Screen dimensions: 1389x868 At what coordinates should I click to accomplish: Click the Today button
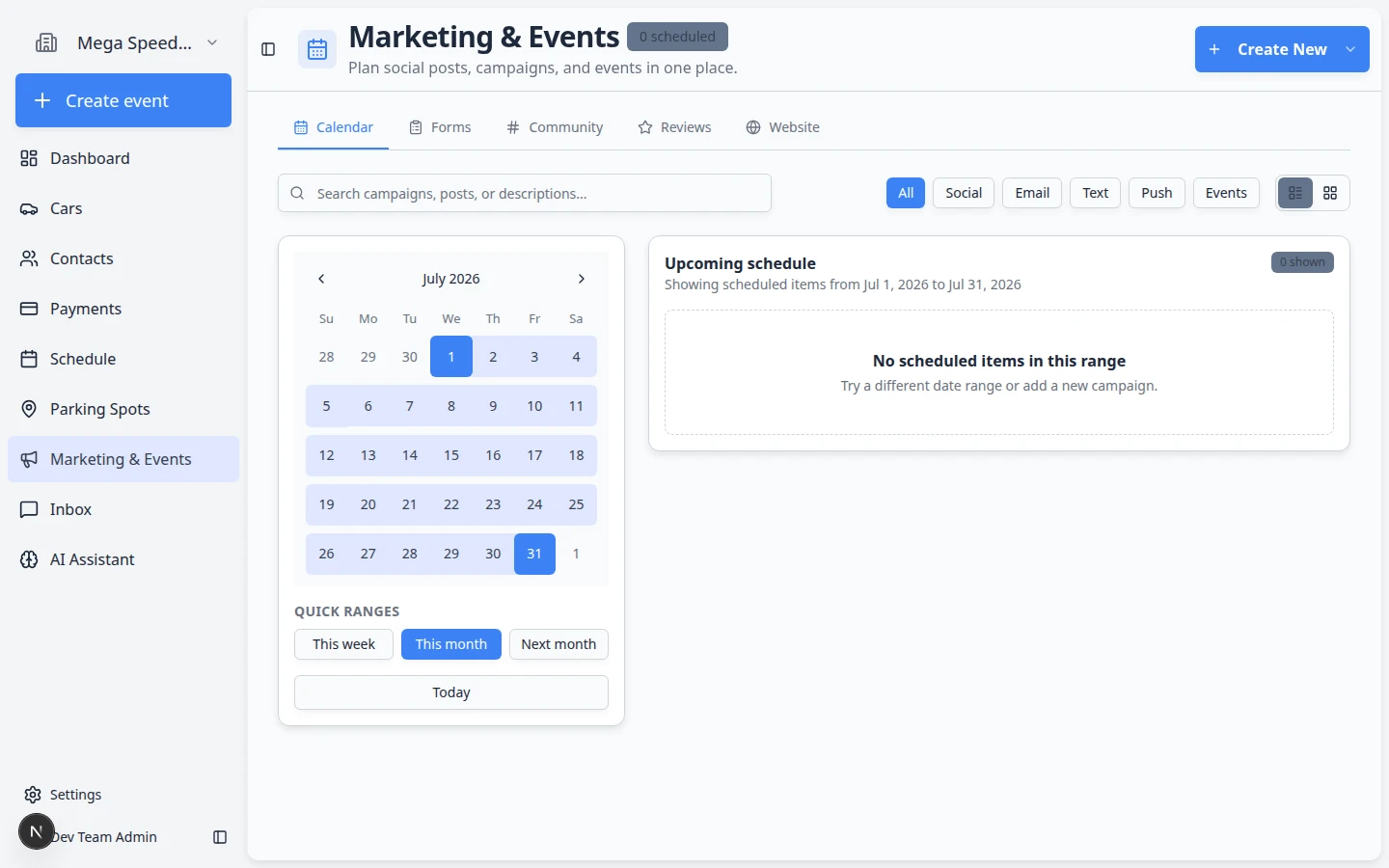[x=451, y=692]
